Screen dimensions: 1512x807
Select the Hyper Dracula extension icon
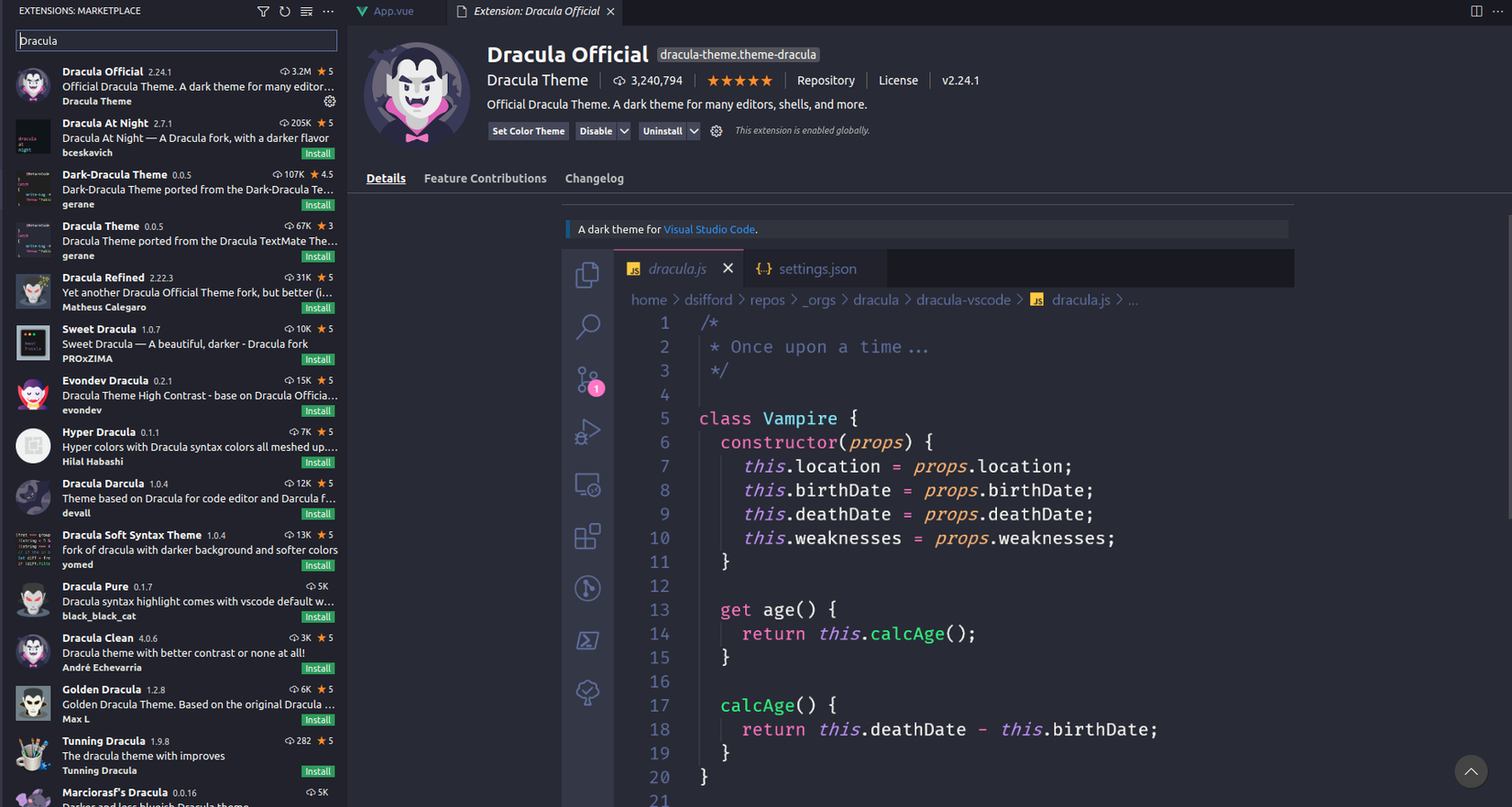click(33, 446)
